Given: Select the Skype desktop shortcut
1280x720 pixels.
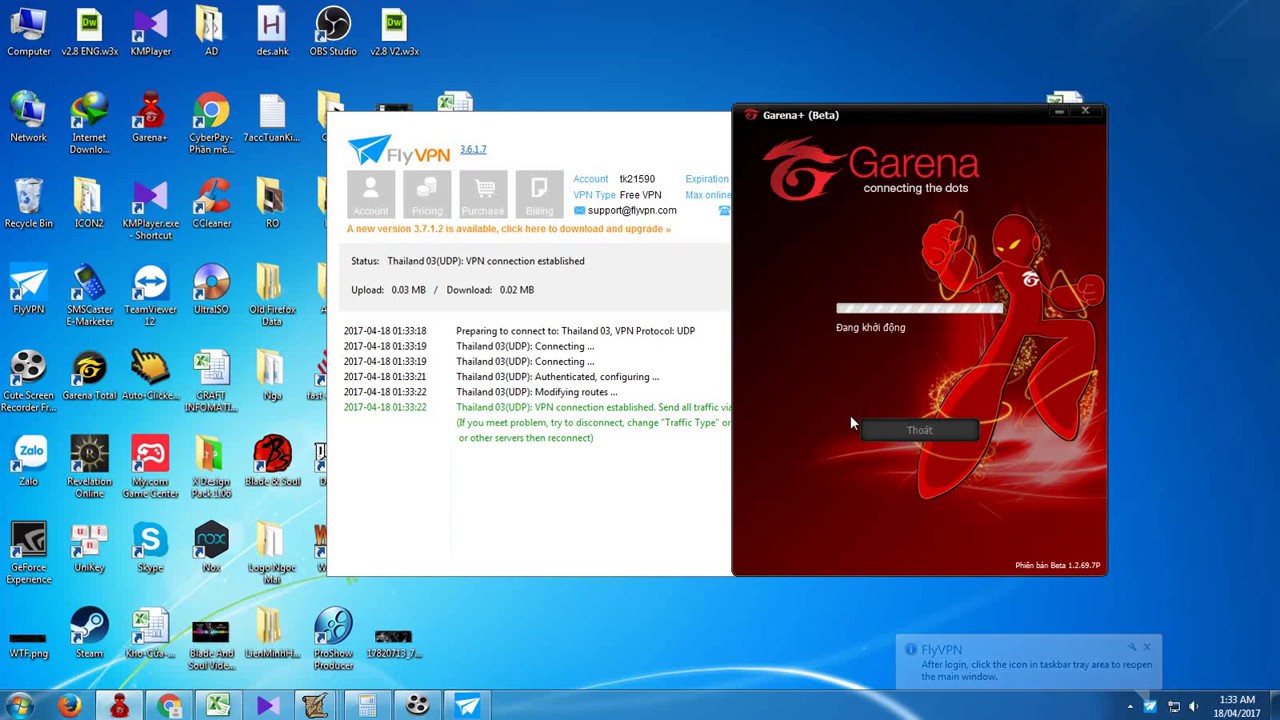Looking at the screenshot, I should 150,548.
